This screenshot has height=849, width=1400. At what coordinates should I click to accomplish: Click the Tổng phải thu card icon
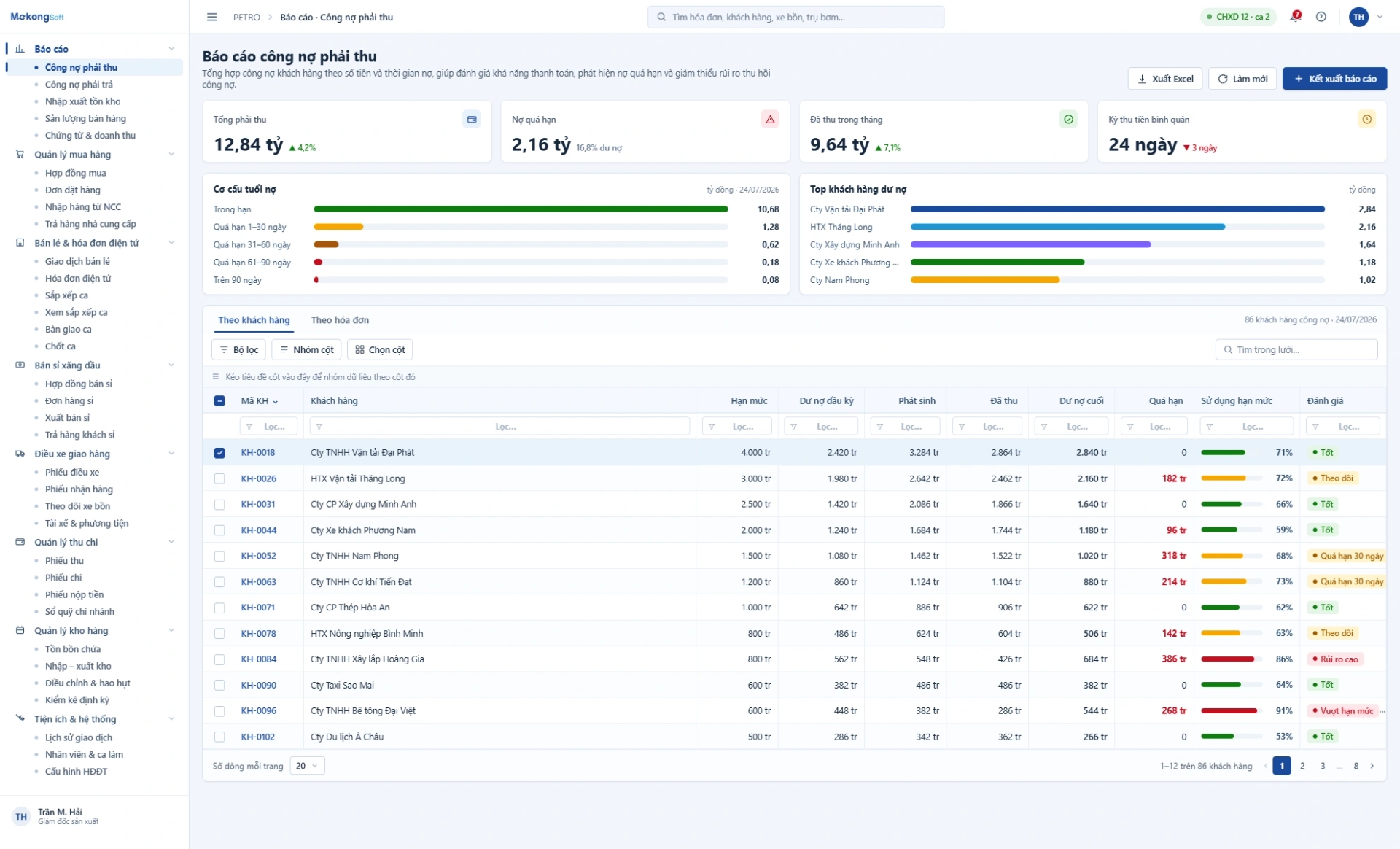click(472, 119)
